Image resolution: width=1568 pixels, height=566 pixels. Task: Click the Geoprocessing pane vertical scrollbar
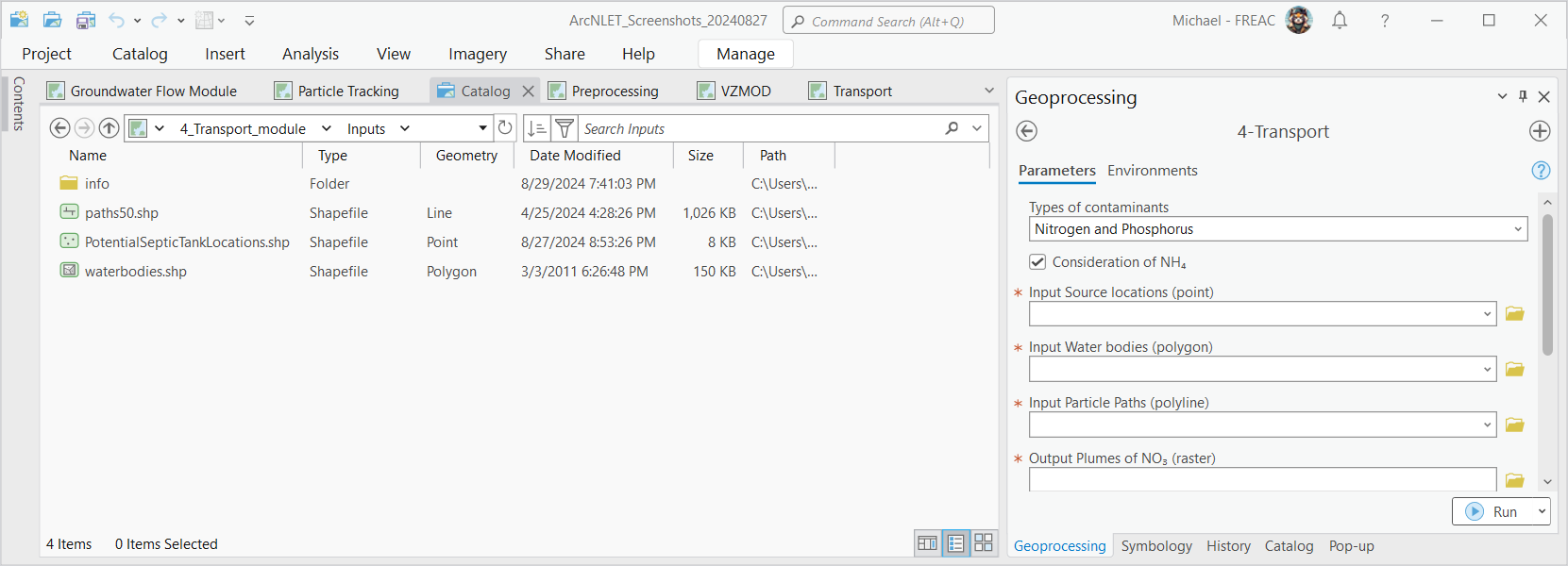click(1547, 285)
